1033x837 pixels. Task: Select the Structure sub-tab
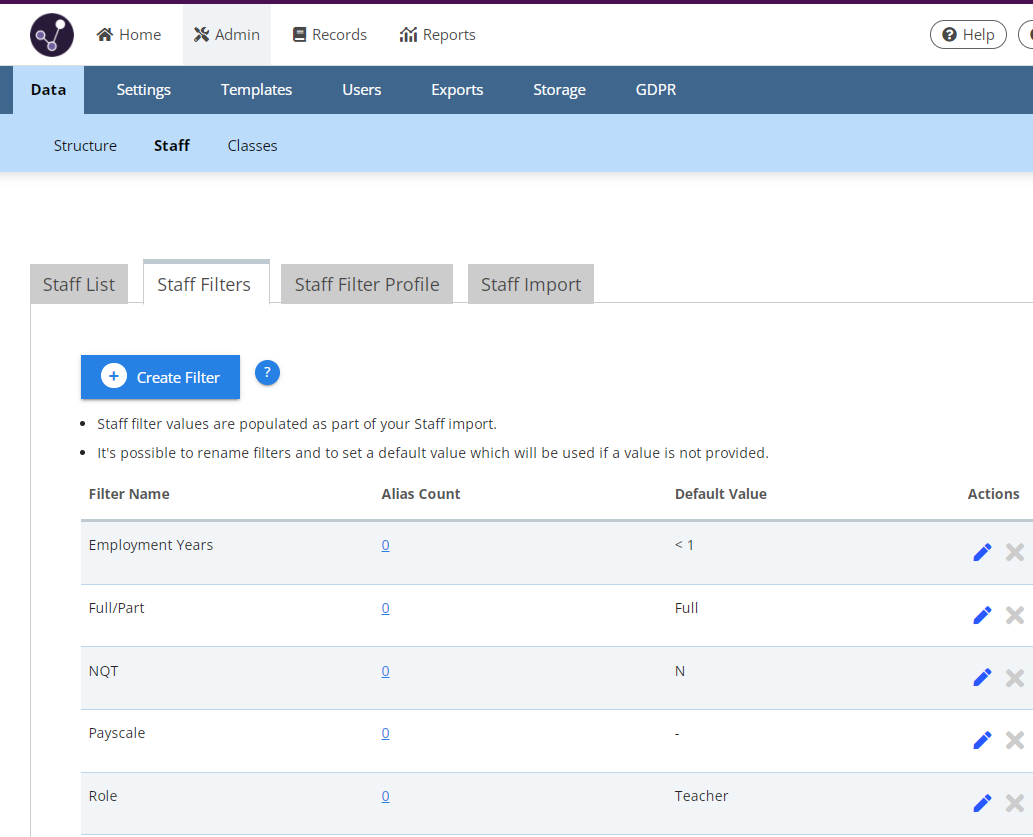pyautogui.click(x=85, y=146)
